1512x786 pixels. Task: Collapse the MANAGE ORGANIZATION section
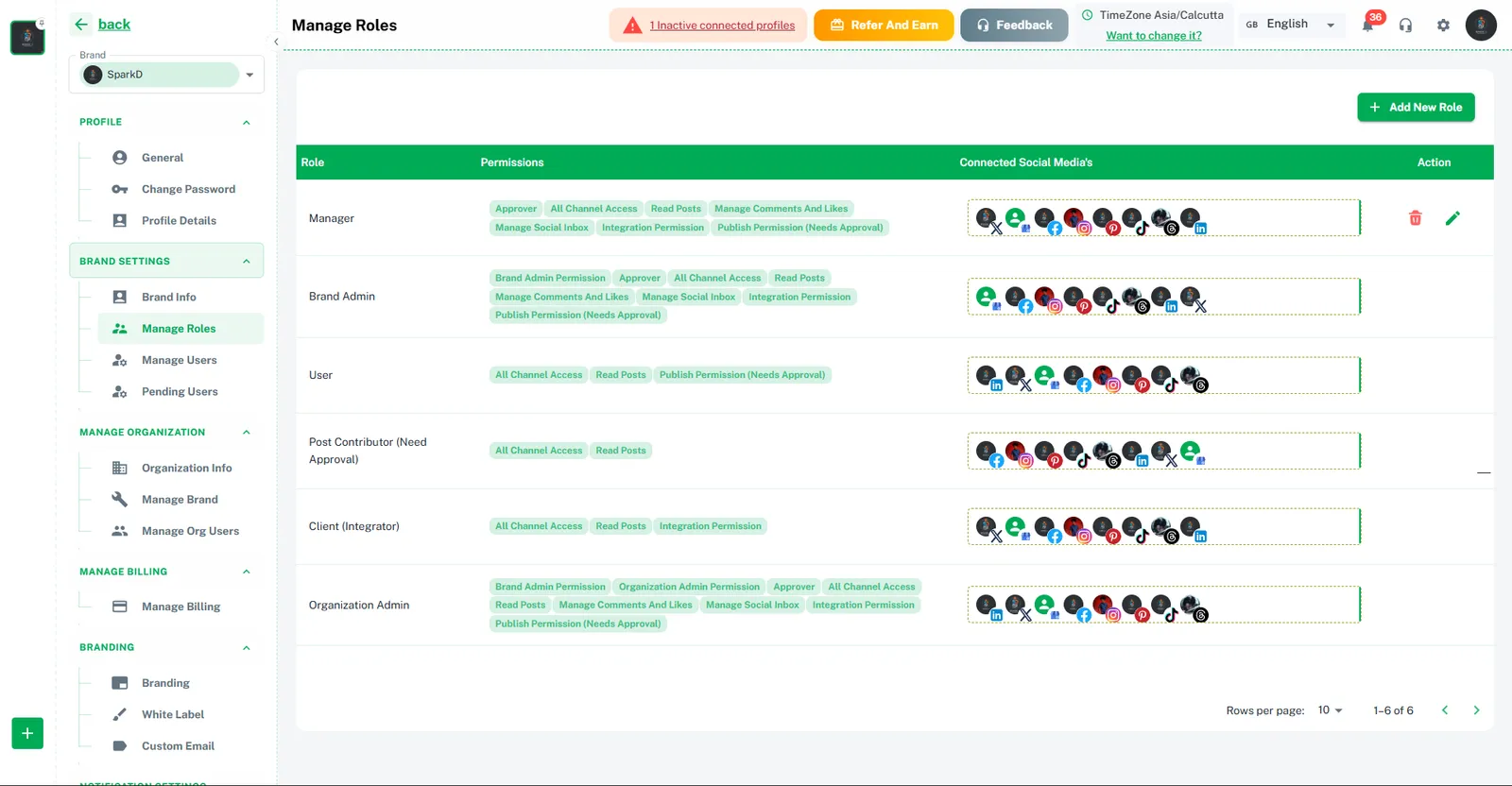tap(247, 433)
